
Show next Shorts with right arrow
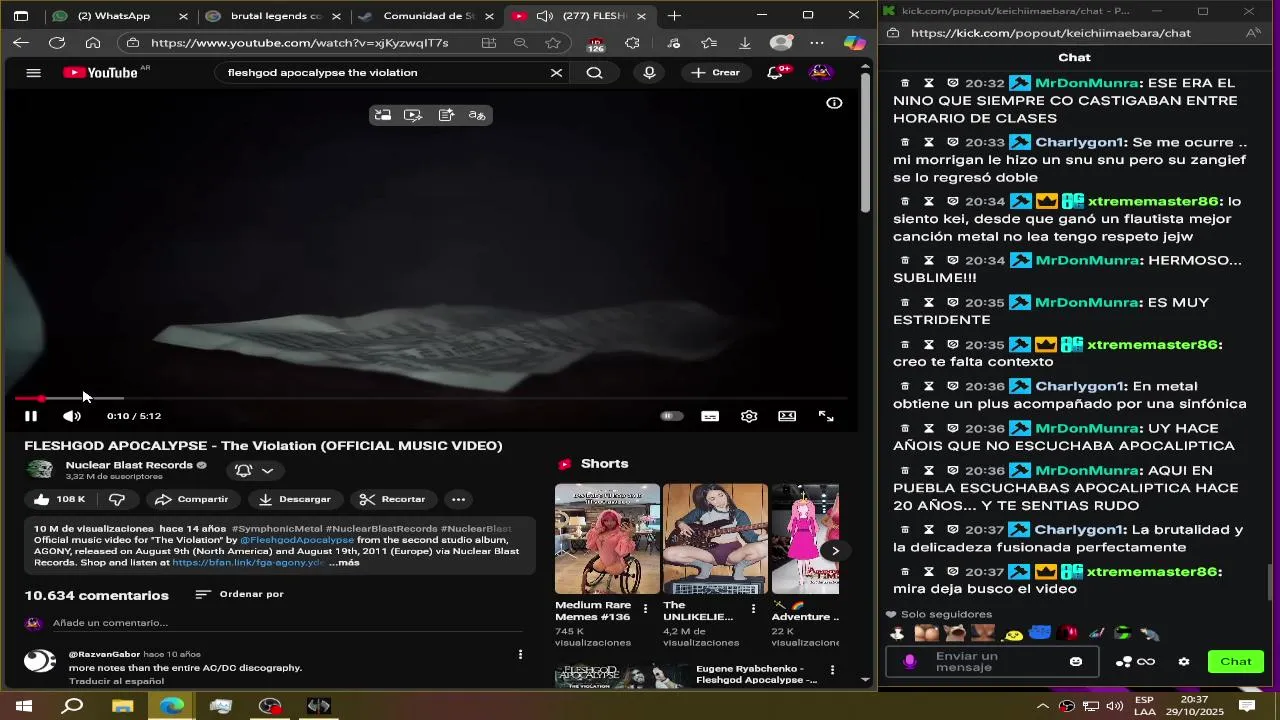coord(835,550)
